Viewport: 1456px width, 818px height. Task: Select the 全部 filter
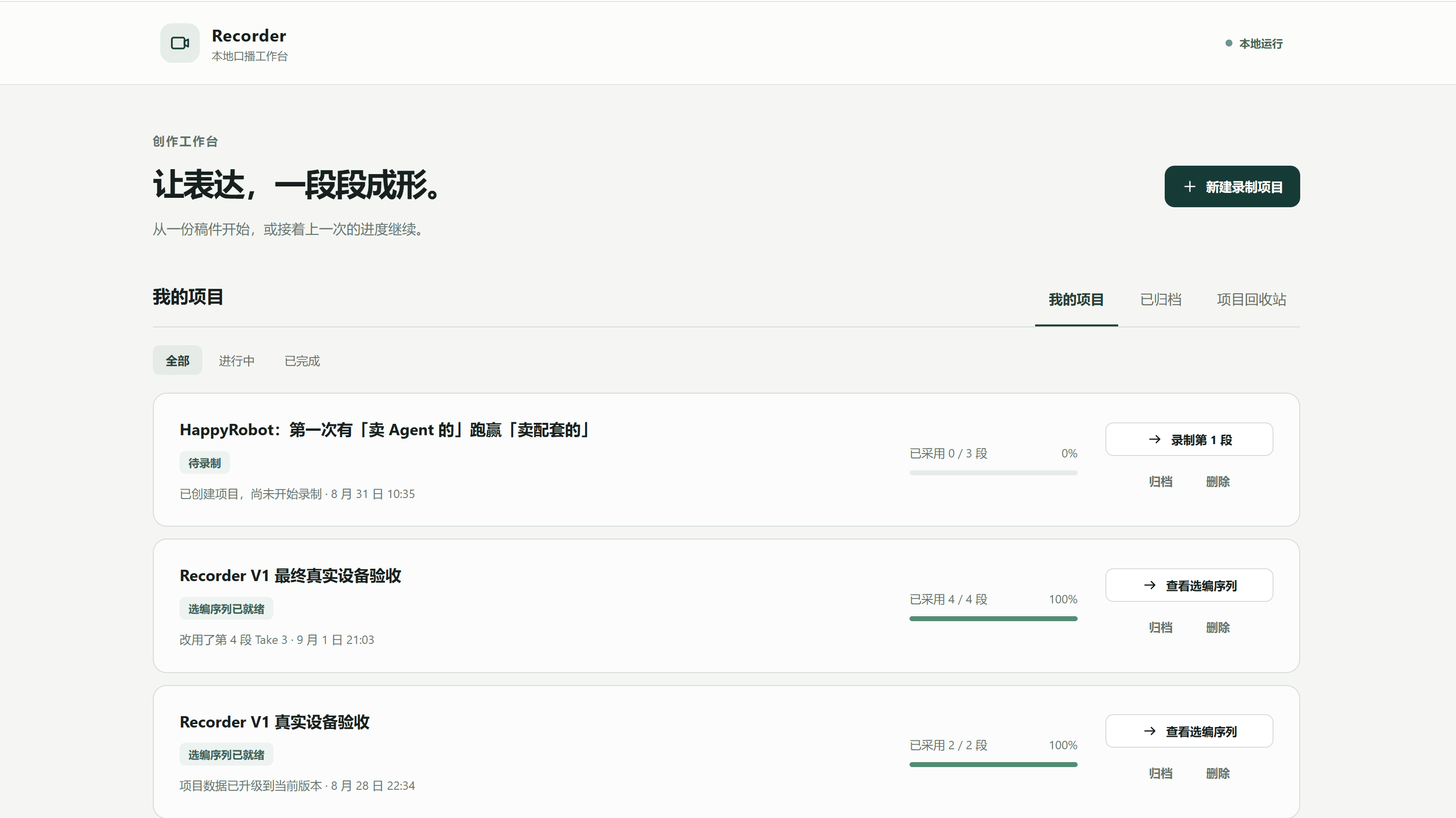pos(177,361)
